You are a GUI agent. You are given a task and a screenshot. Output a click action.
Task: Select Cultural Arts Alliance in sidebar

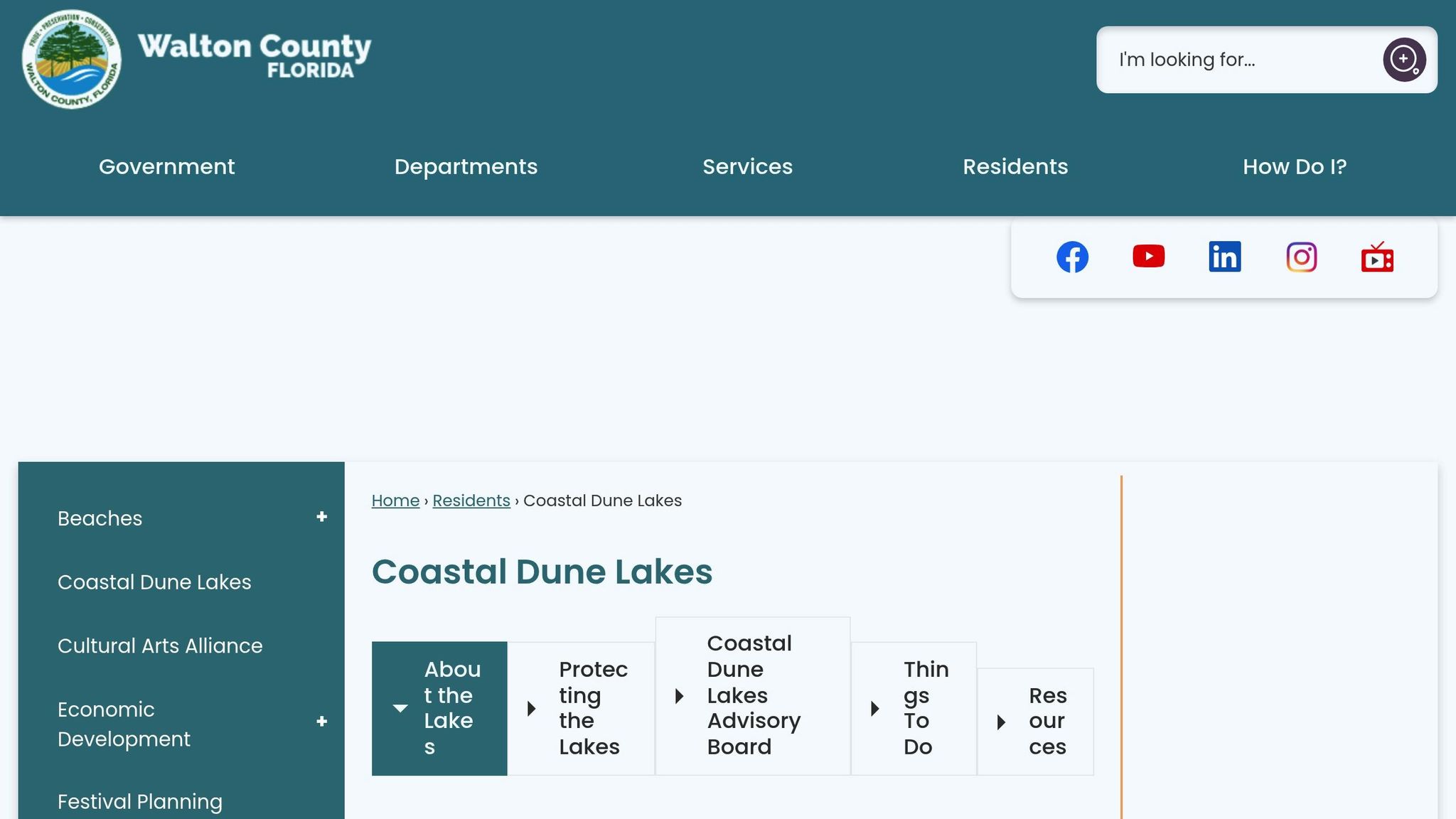pos(159,646)
